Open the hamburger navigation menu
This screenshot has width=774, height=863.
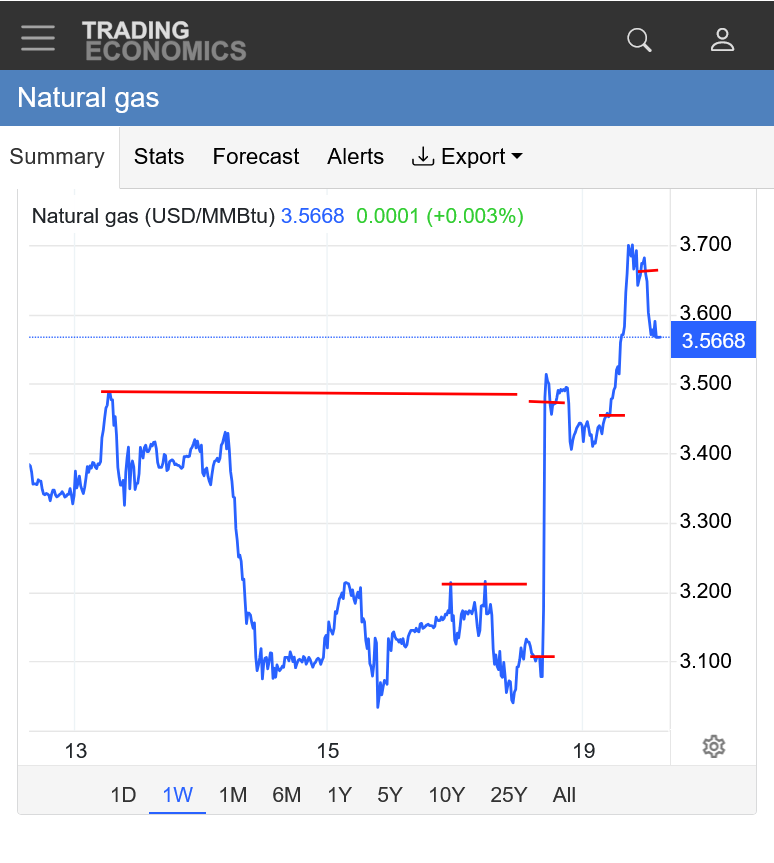pyautogui.click(x=38, y=37)
